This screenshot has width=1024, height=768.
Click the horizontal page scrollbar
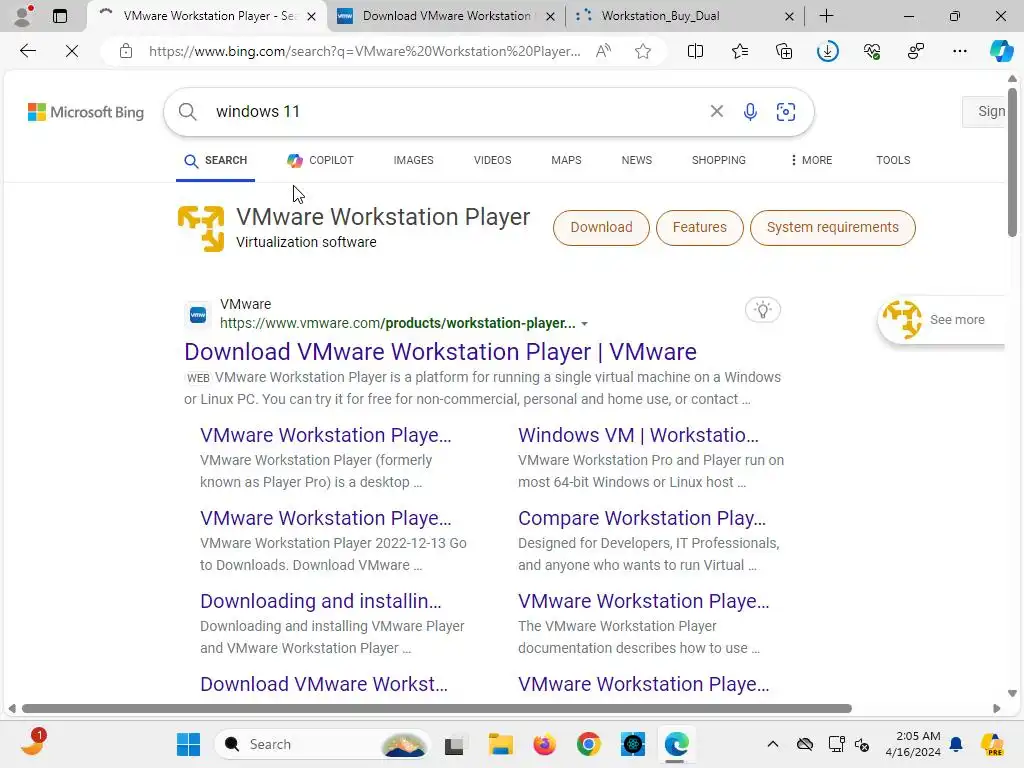[436, 709]
